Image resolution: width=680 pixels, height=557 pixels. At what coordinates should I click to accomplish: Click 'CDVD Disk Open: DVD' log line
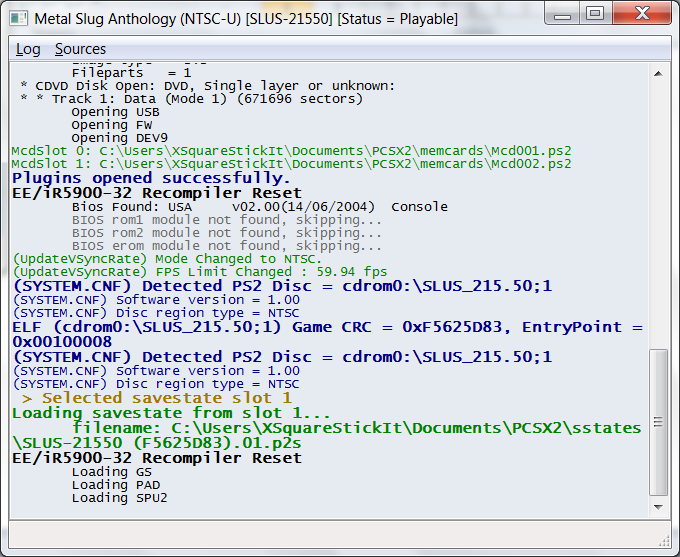point(208,86)
